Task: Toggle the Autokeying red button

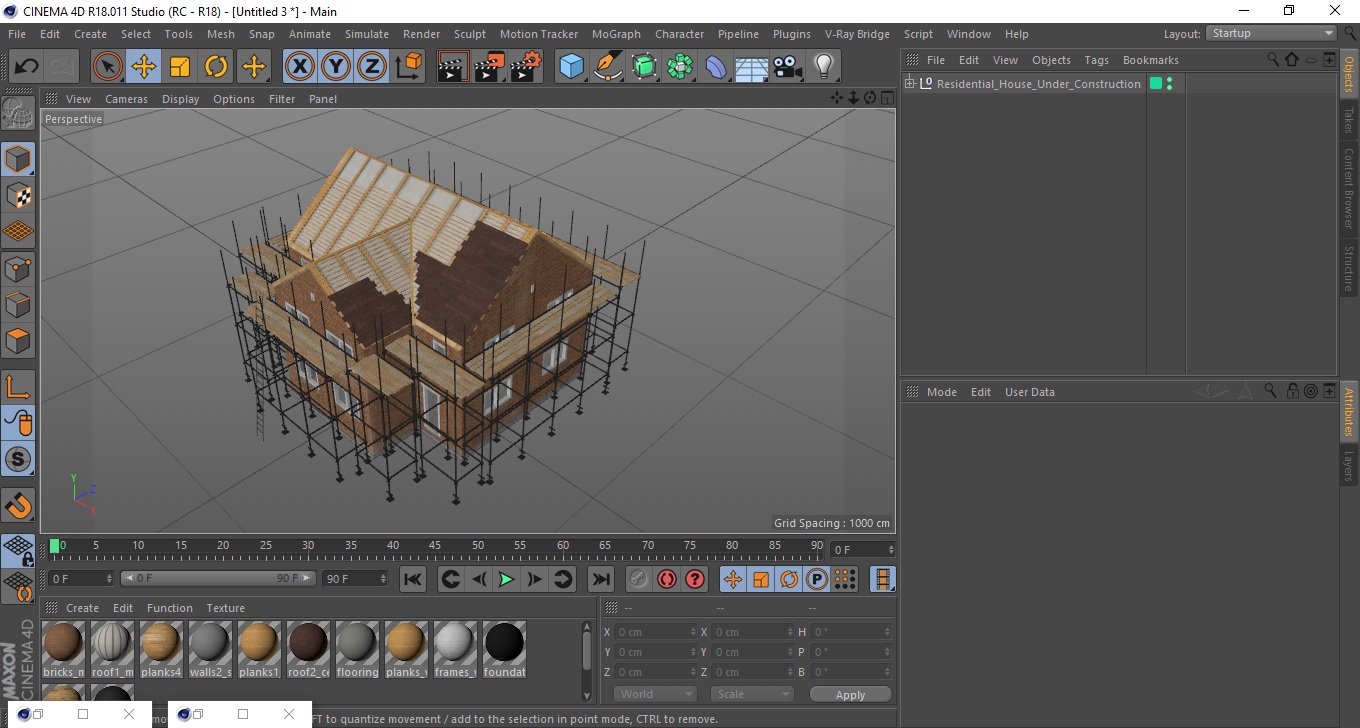Action: (667, 579)
